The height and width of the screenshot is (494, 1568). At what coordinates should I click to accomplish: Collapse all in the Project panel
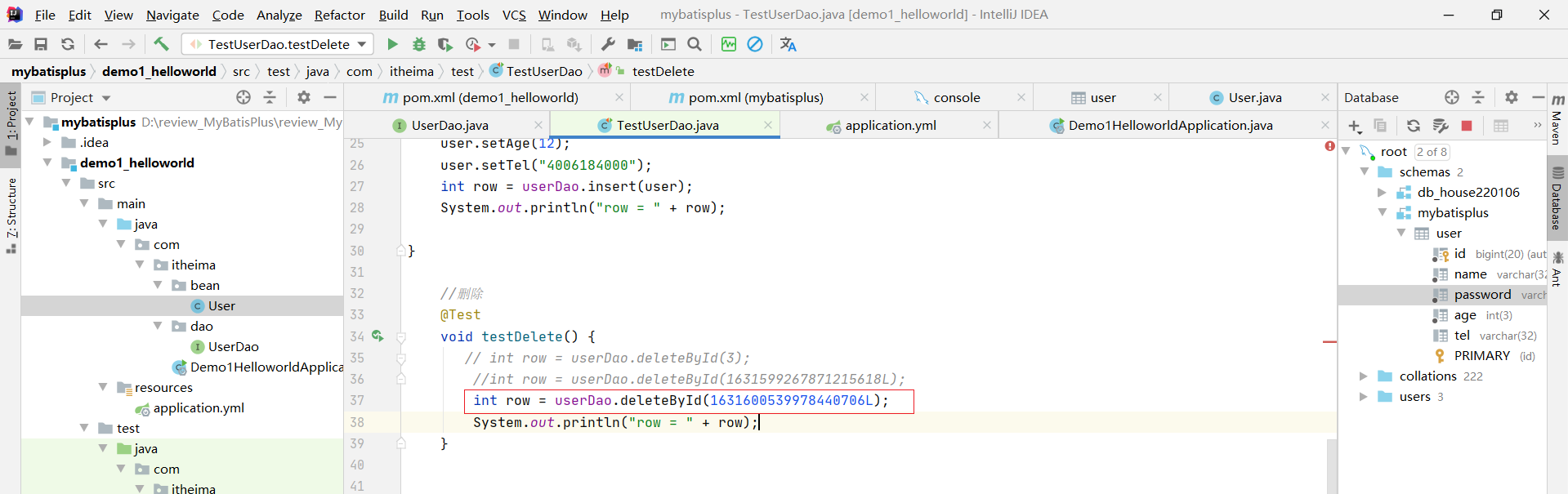270,97
